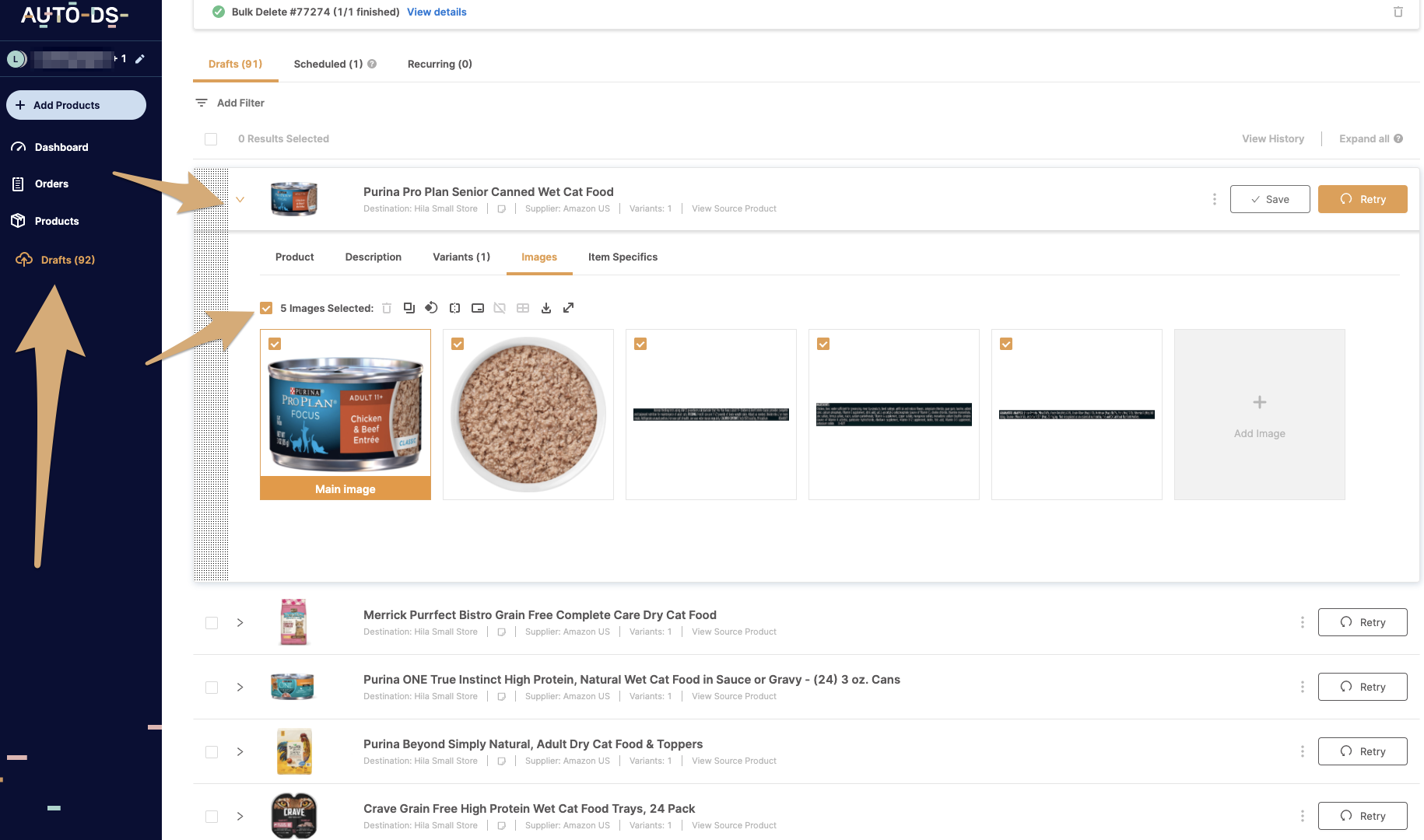The height and width of the screenshot is (840, 1424).
Task: Click the help icon next to Expand all
Action: pos(1398,138)
